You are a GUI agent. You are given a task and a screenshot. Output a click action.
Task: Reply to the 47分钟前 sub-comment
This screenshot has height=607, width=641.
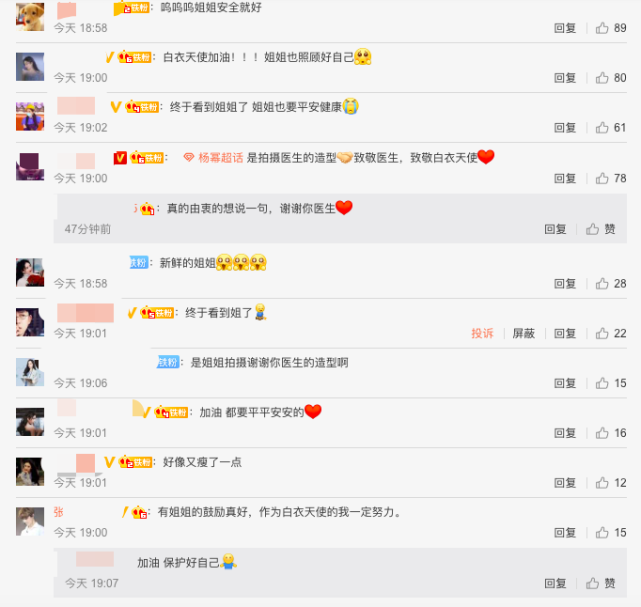(555, 229)
